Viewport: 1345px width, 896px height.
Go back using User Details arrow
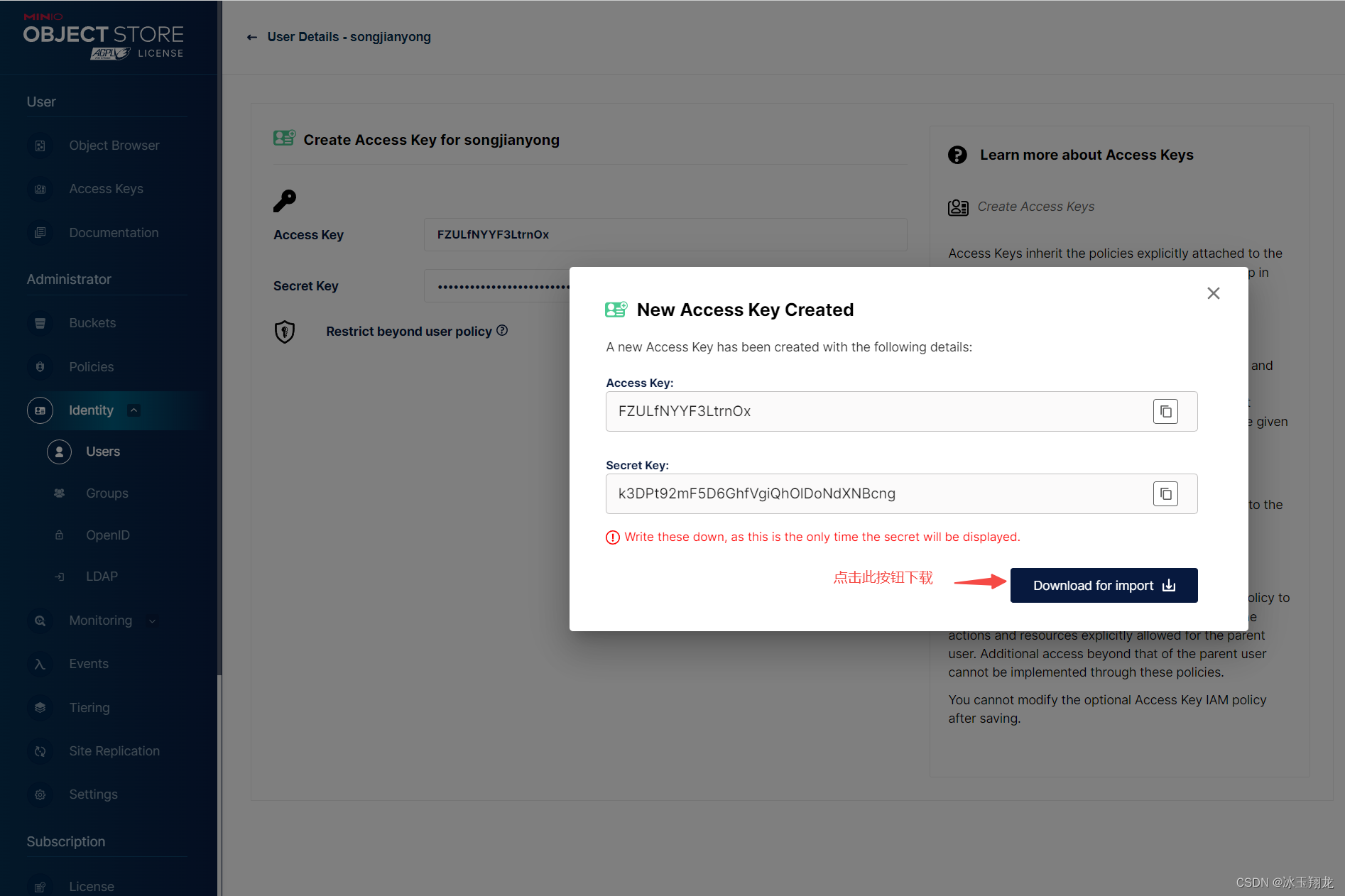click(251, 37)
